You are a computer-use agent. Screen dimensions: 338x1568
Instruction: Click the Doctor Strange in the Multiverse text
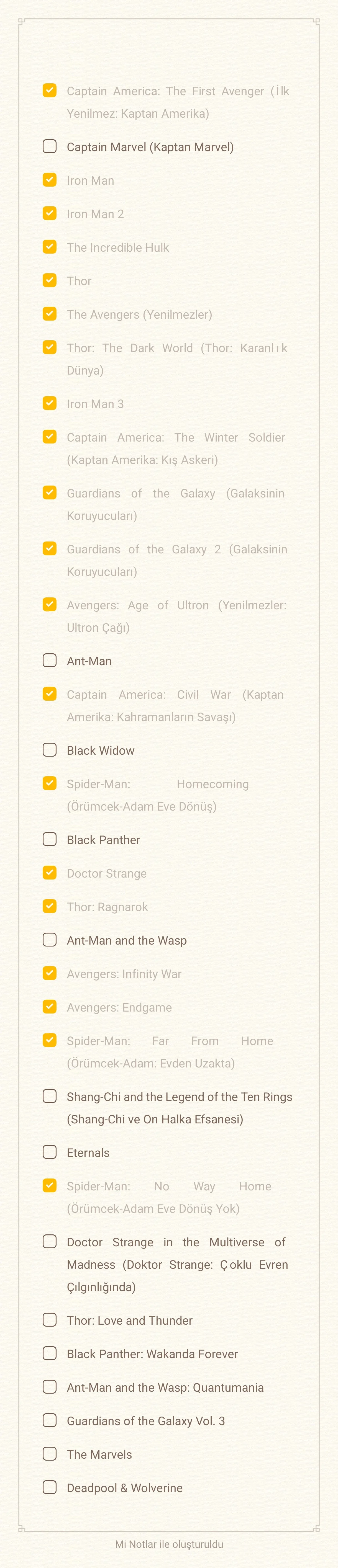[176, 1264]
